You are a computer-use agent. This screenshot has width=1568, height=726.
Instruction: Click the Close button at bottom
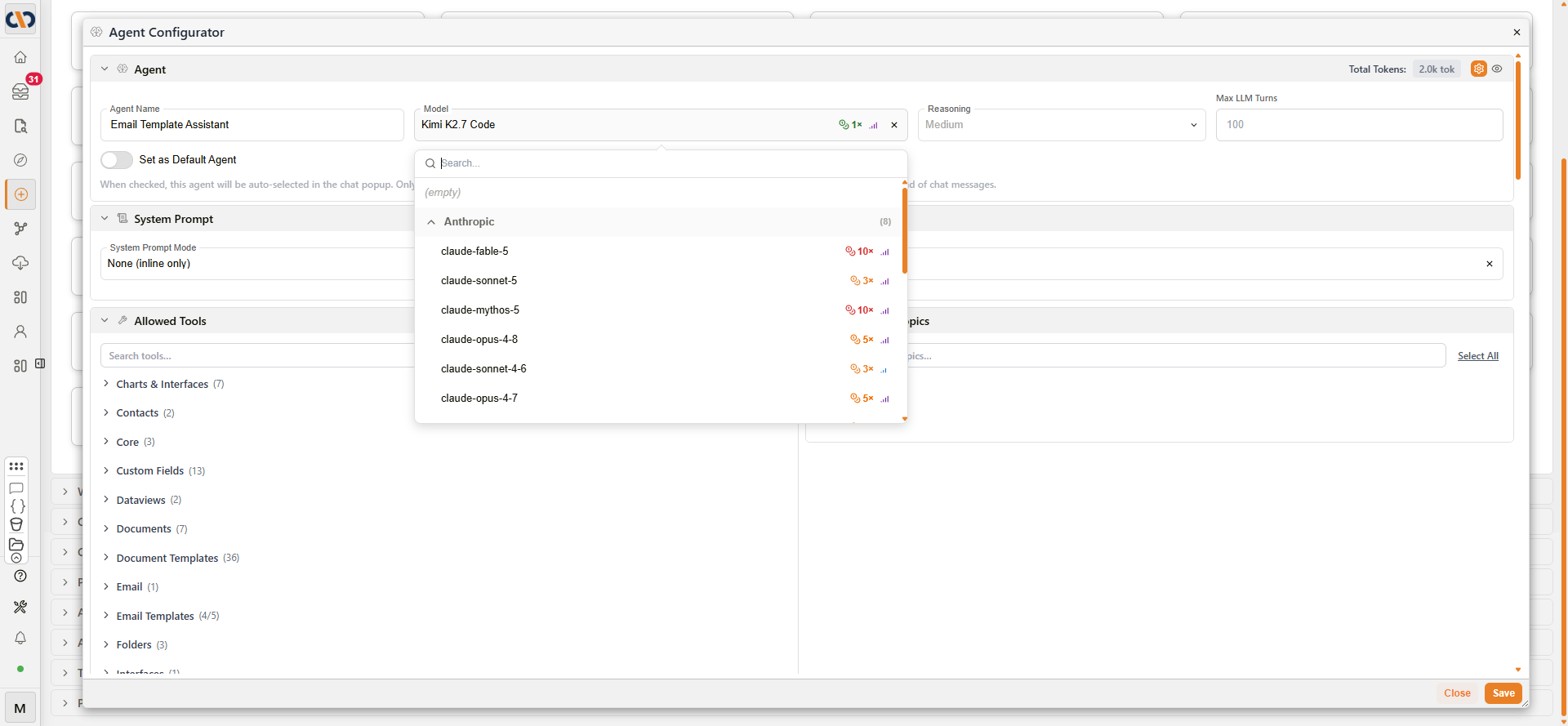pos(1457,693)
